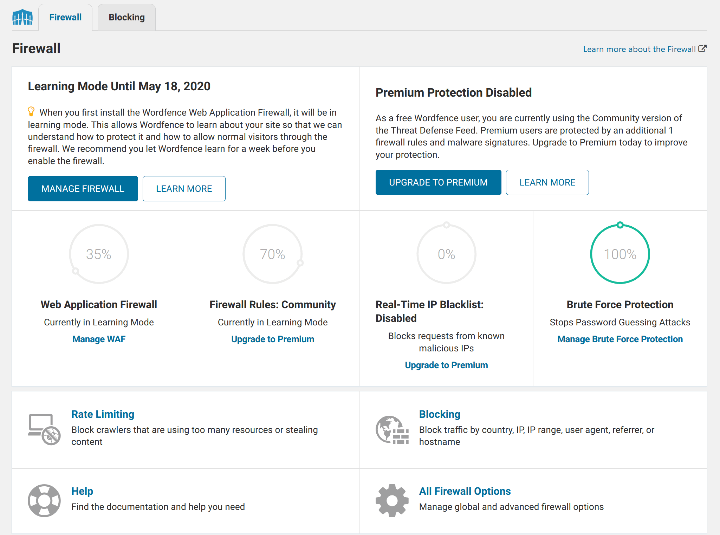Click the 100% Brute Force Protection circle
This screenshot has height=535, width=720.
coord(620,255)
